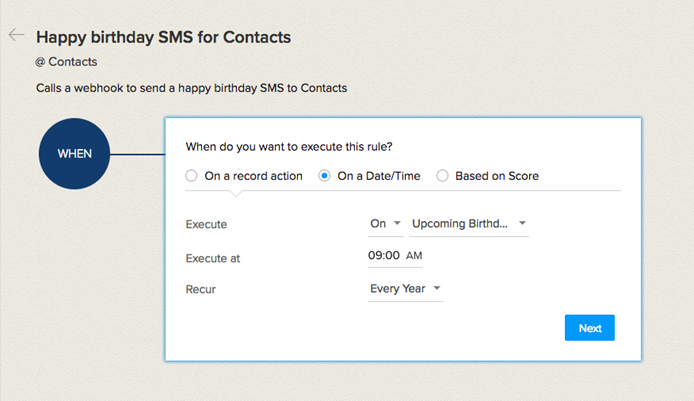Viewport: 694px width, 401px height.
Task: Choose the Based on Score radio option
Action: tap(442, 176)
